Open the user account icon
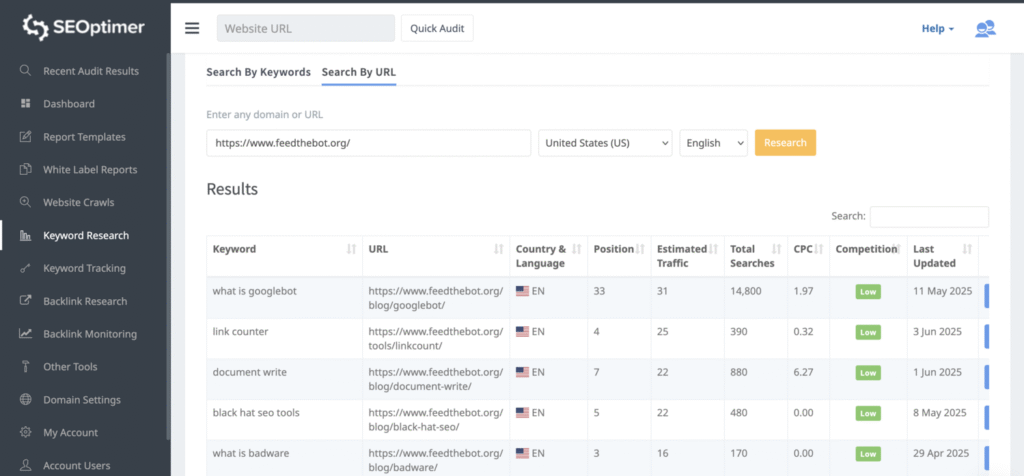Viewport: 1024px width, 476px height. (x=985, y=29)
